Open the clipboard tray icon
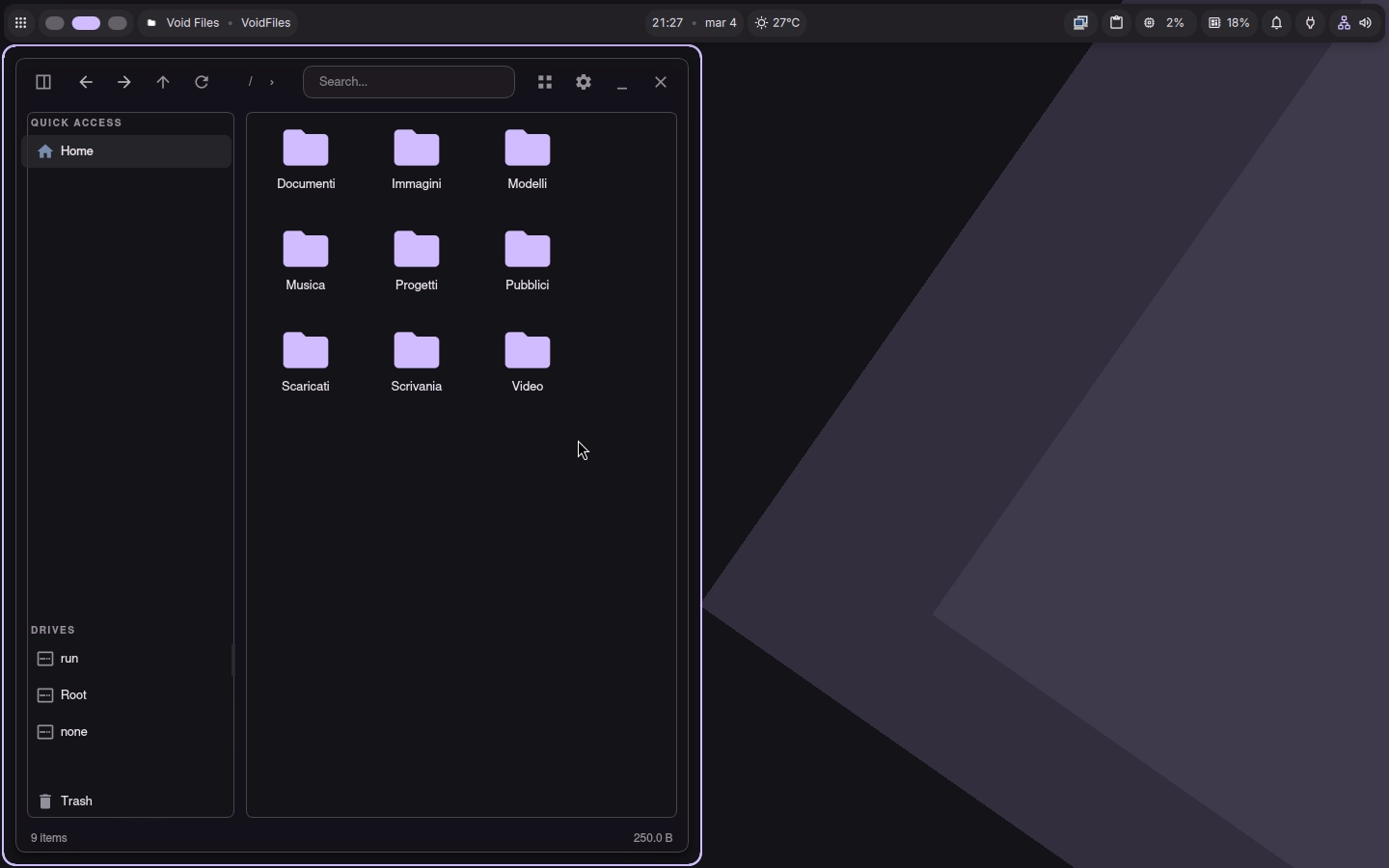1389x868 pixels. point(1118,23)
